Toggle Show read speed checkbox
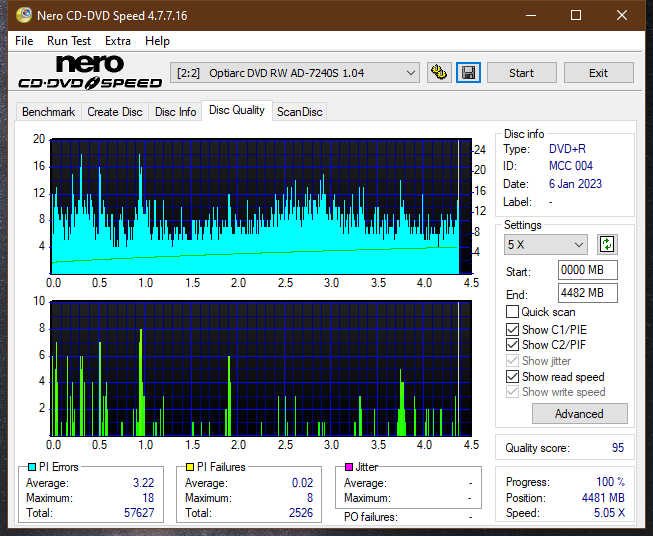Viewport: 653px width, 536px height. (x=512, y=376)
